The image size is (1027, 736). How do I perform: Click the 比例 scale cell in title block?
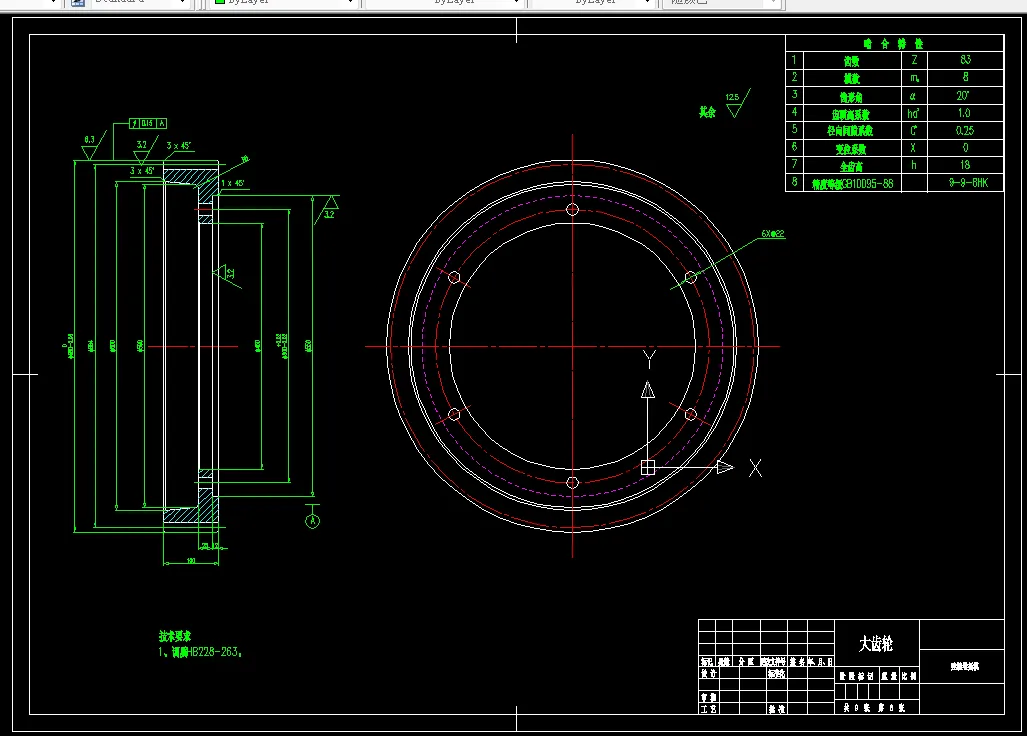909,676
